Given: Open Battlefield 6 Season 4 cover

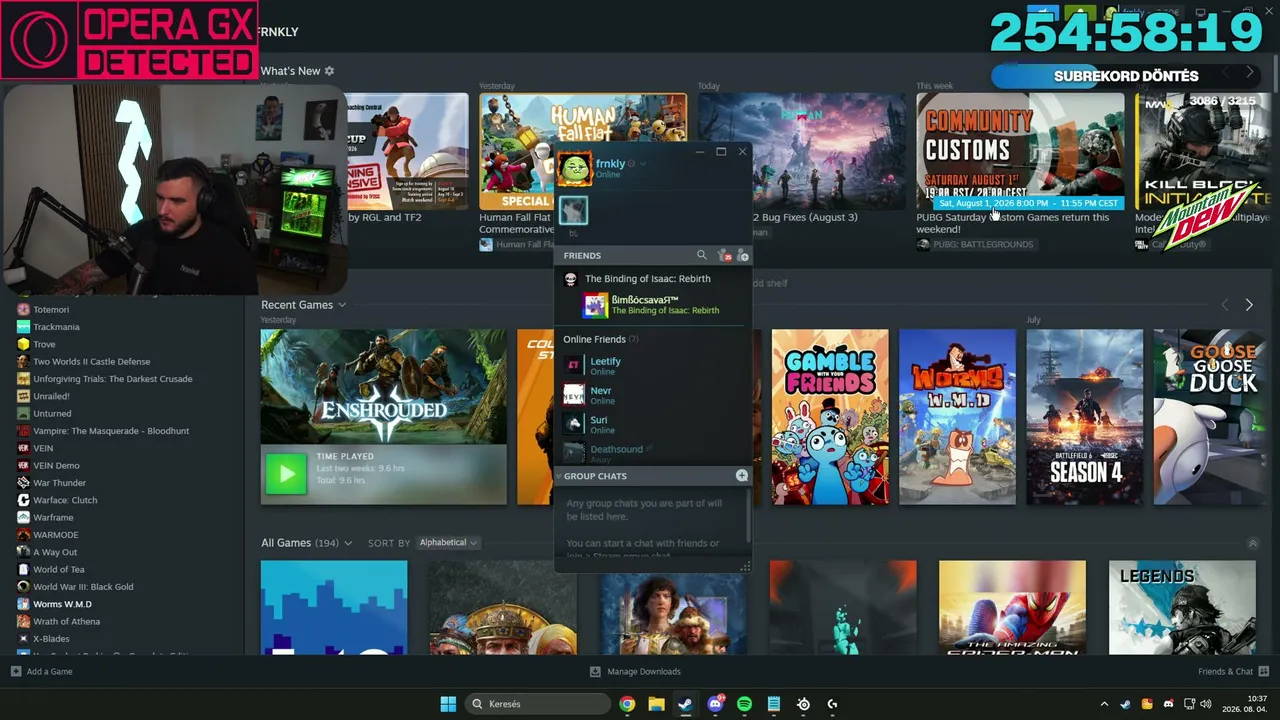Looking at the screenshot, I should [1084, 417].
